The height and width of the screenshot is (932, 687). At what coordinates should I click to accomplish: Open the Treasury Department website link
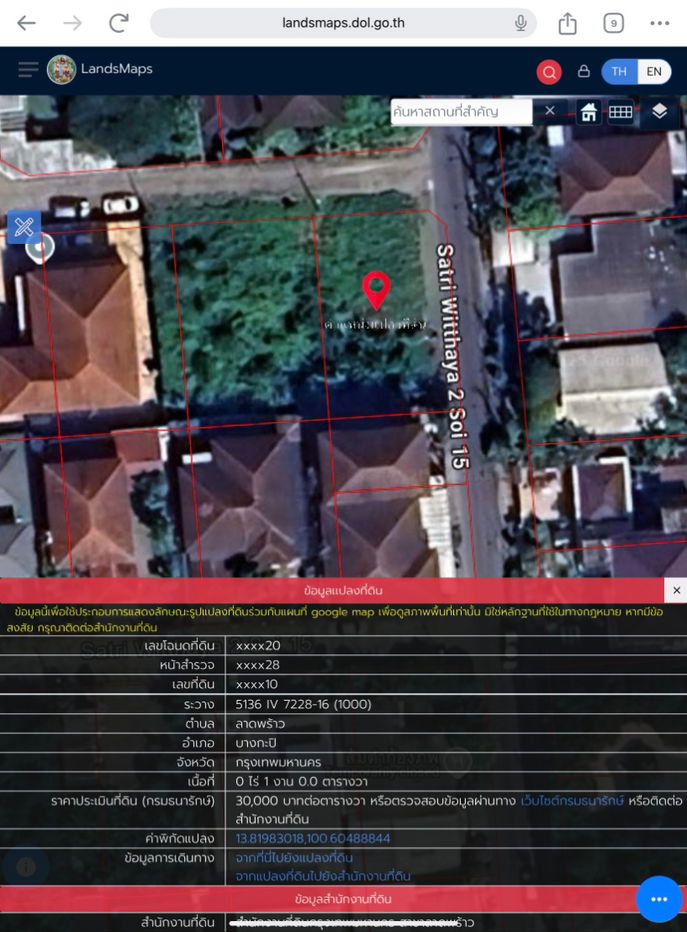[572, 801]
